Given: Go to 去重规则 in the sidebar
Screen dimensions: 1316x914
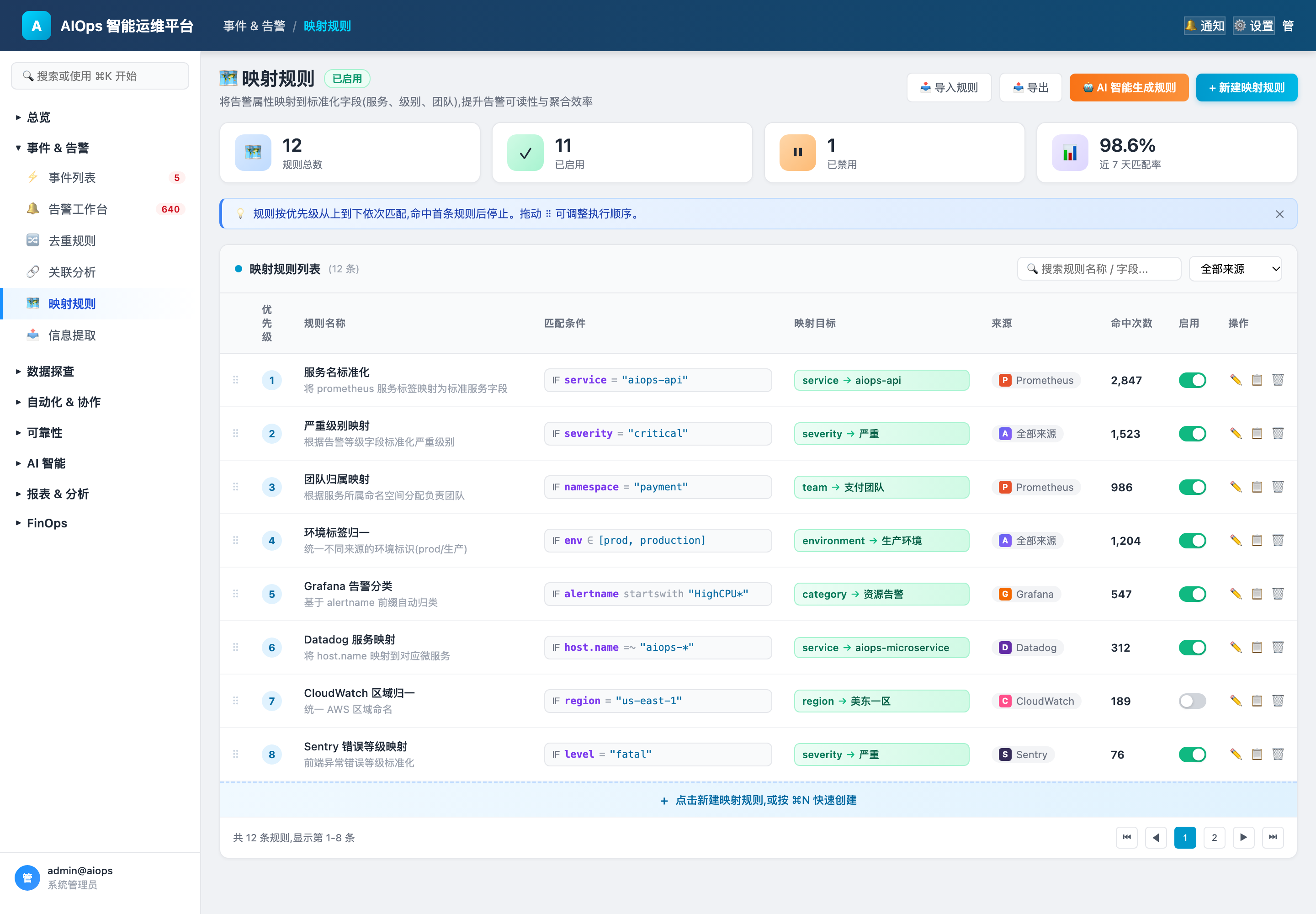Looking at the screenshot, I should 100,240.
